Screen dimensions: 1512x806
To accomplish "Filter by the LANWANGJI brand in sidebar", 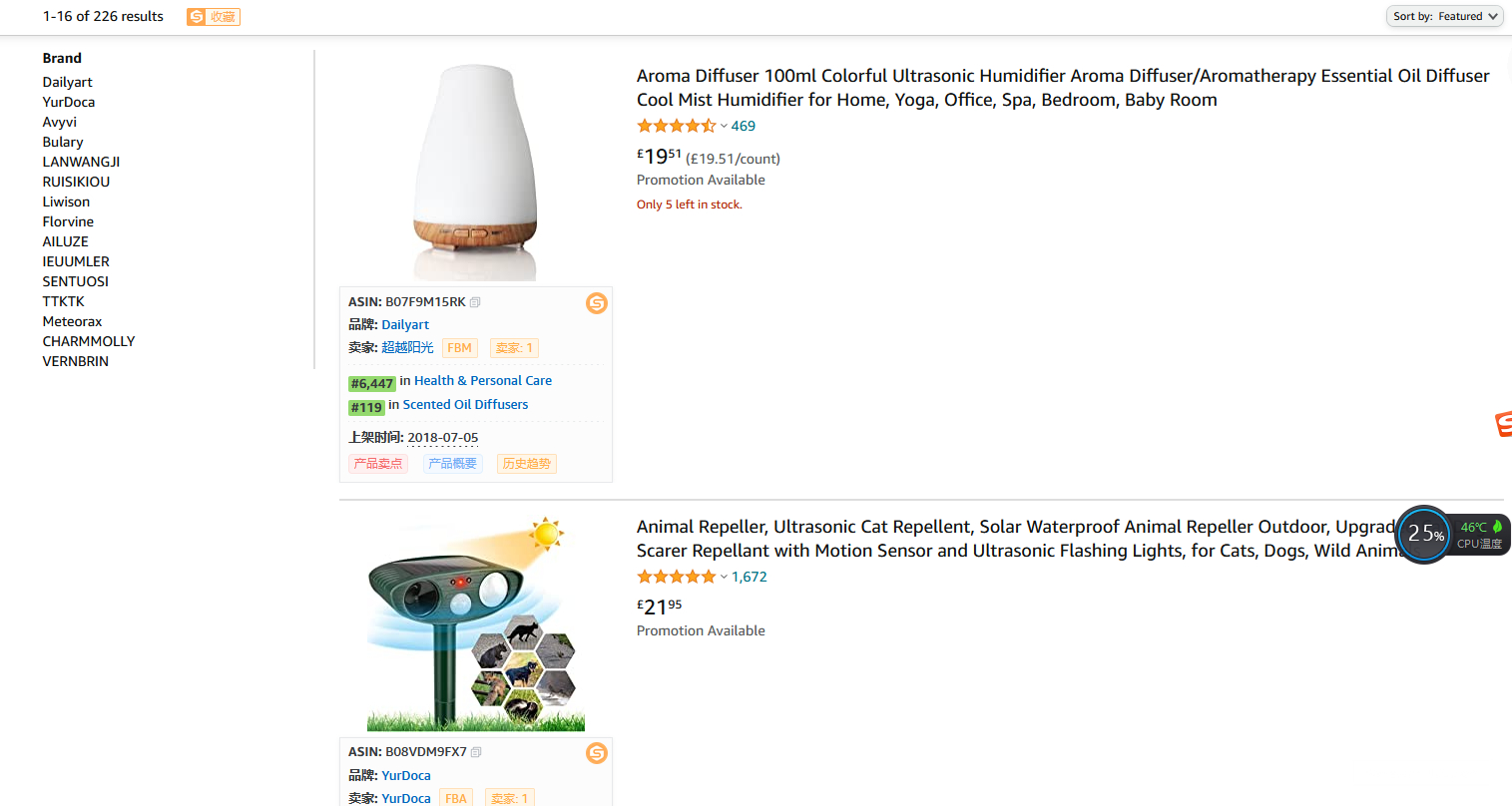I will [x=81, y=163].
